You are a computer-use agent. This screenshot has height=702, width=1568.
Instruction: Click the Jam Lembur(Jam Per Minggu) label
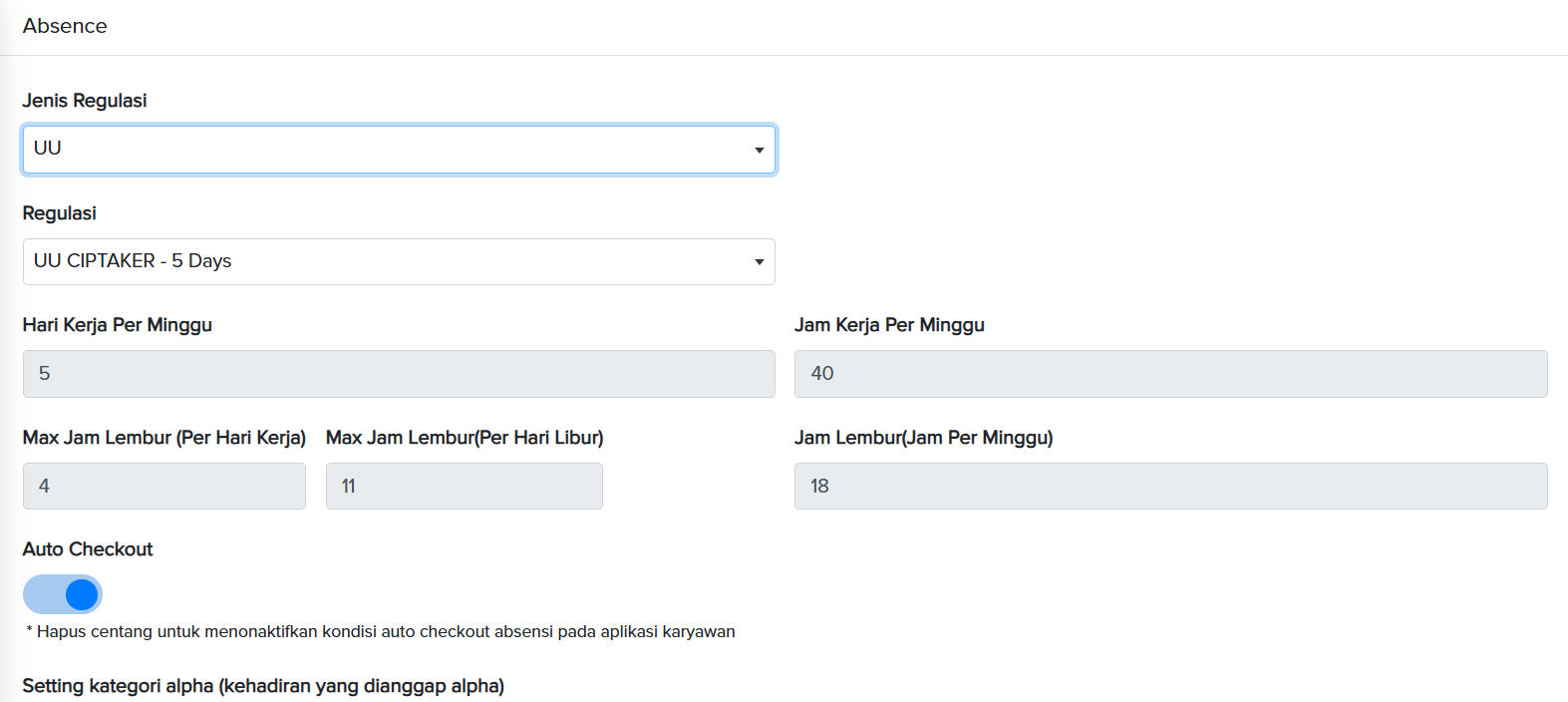click(923, 438)
